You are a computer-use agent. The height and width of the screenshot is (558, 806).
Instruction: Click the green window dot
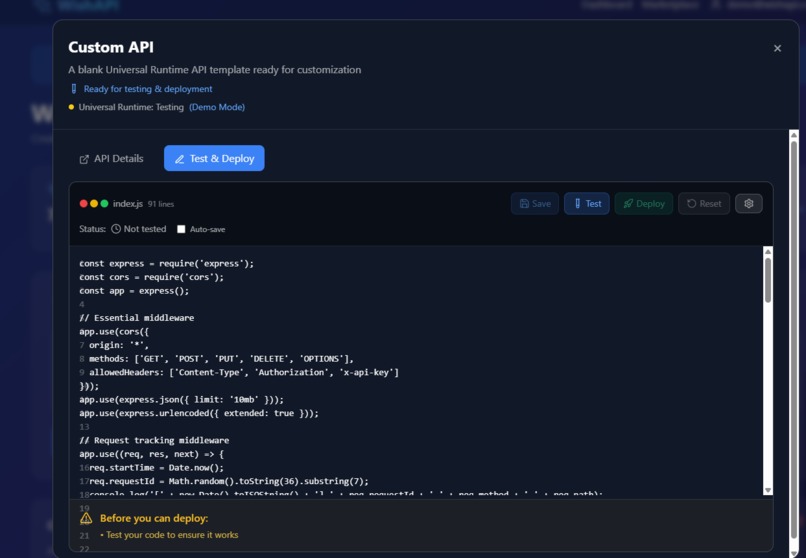click(x=104, y=203)
